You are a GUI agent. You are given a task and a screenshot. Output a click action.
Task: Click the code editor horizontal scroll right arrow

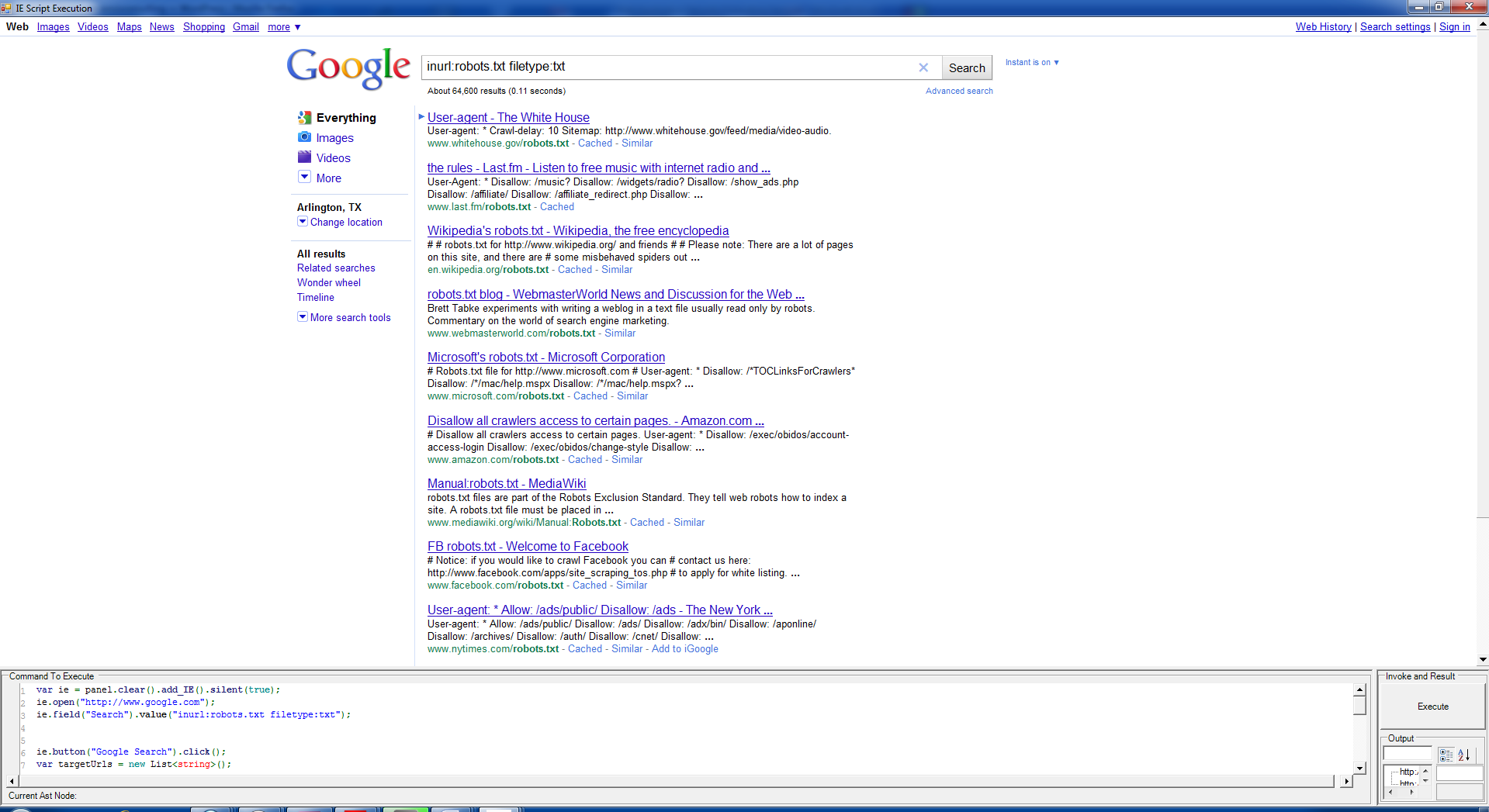(x=1345, y=781)
